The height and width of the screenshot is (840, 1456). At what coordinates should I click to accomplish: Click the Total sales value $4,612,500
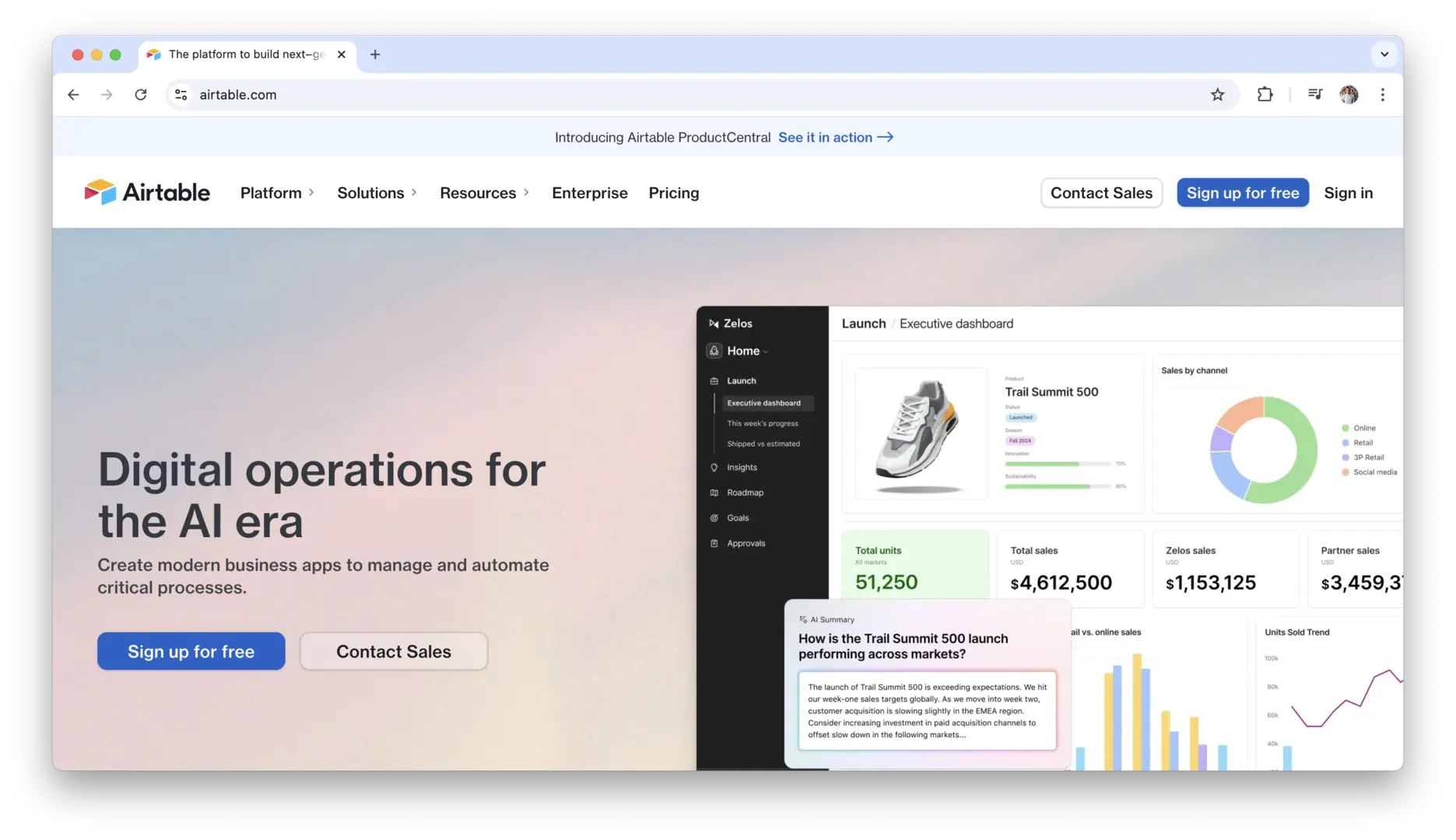[1061, 583]
